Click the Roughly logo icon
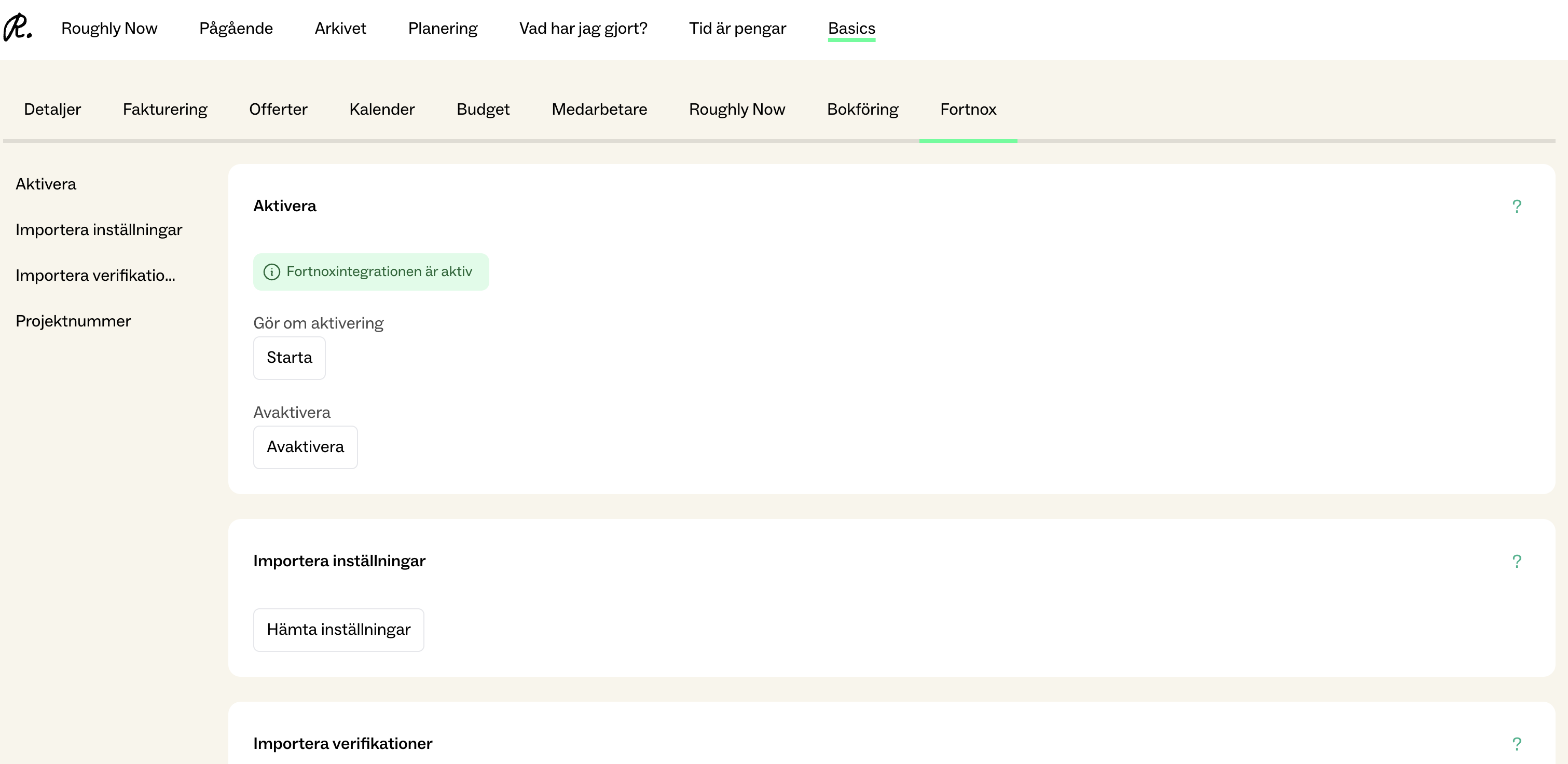Image resolution: width=1568 pixels, height=764 pixels. [x=18, y=28]
